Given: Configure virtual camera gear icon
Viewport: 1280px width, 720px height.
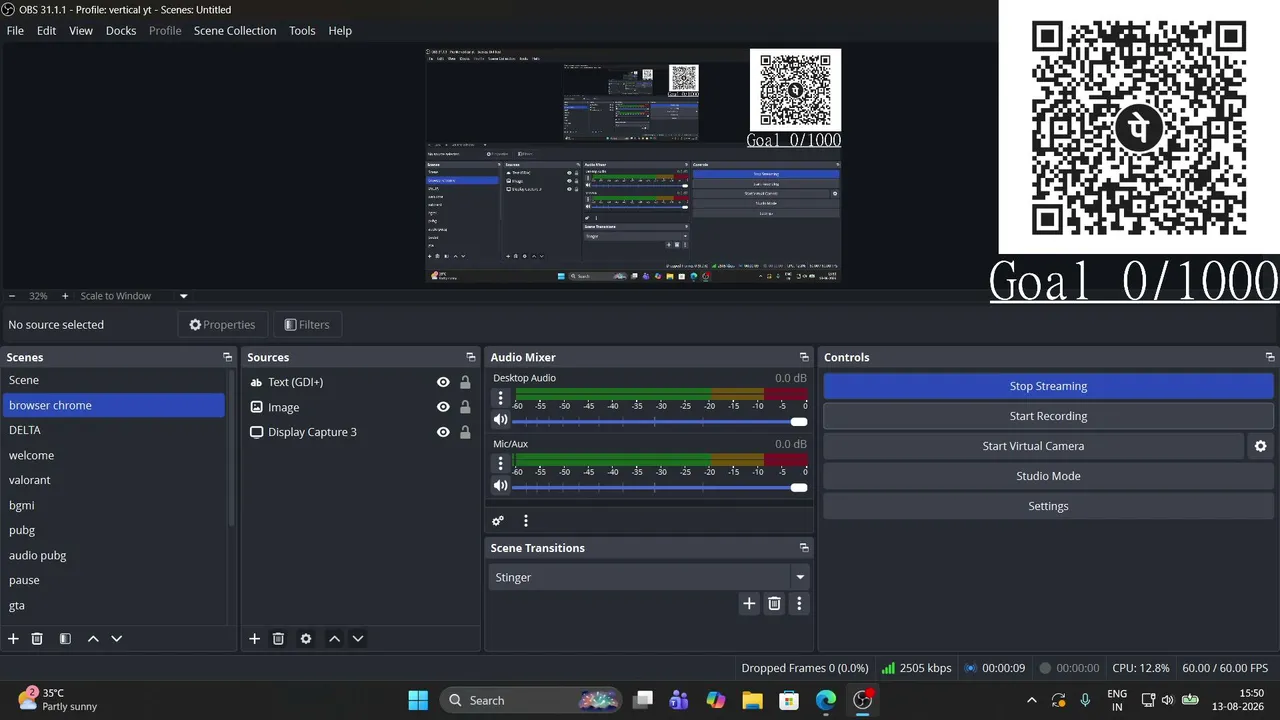Looking at the screenshot, I should click(1261, 446).
